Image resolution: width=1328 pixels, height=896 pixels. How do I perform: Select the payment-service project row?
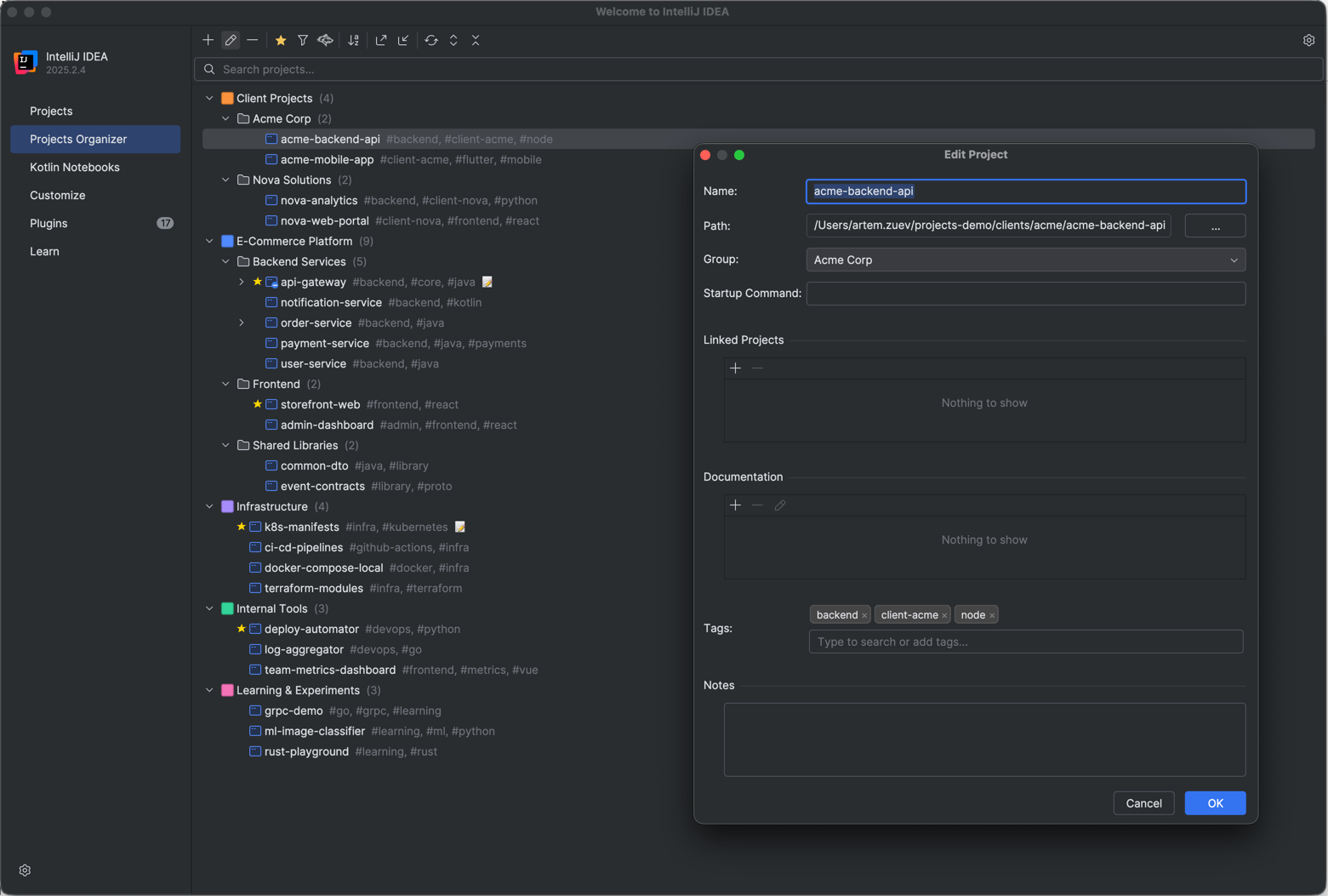point(759,343)
